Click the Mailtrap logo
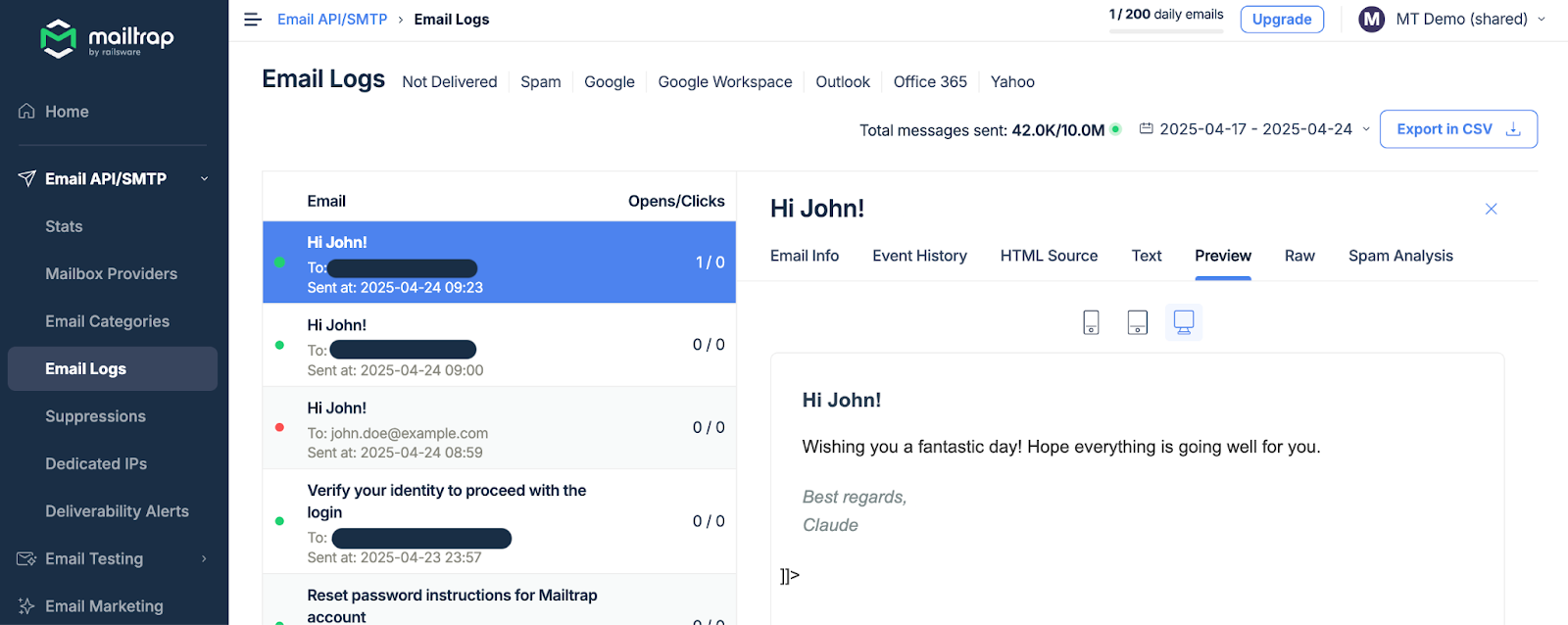The image size is (1568, 625). 106,38
